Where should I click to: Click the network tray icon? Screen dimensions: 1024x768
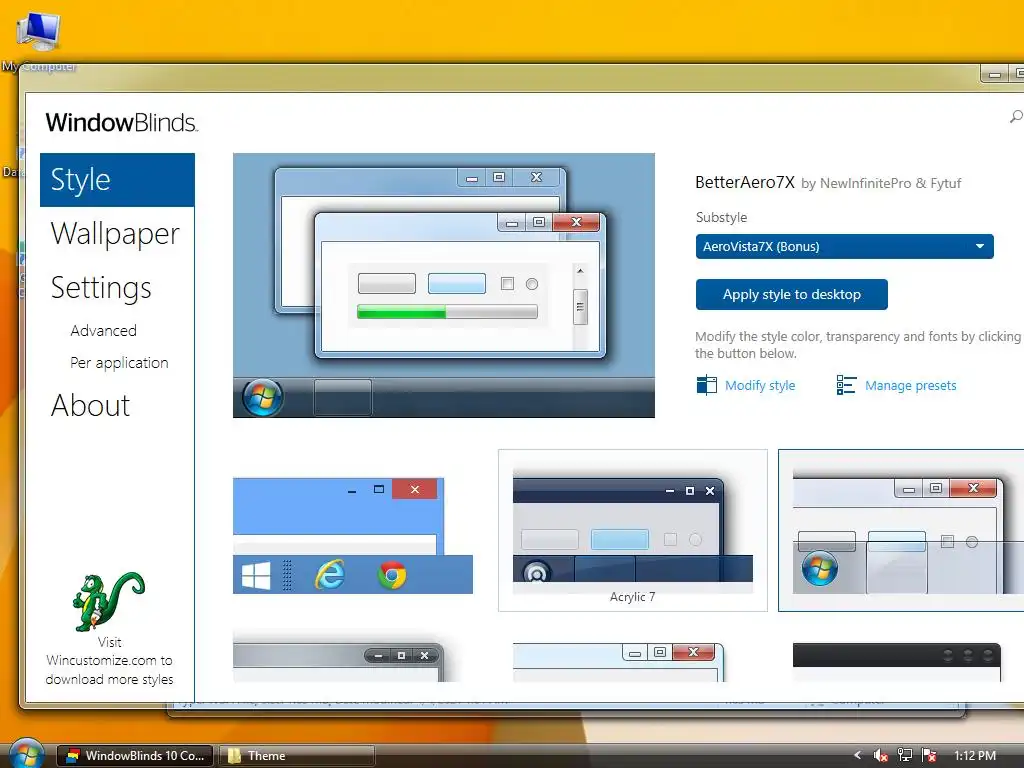tap(904, 756)
